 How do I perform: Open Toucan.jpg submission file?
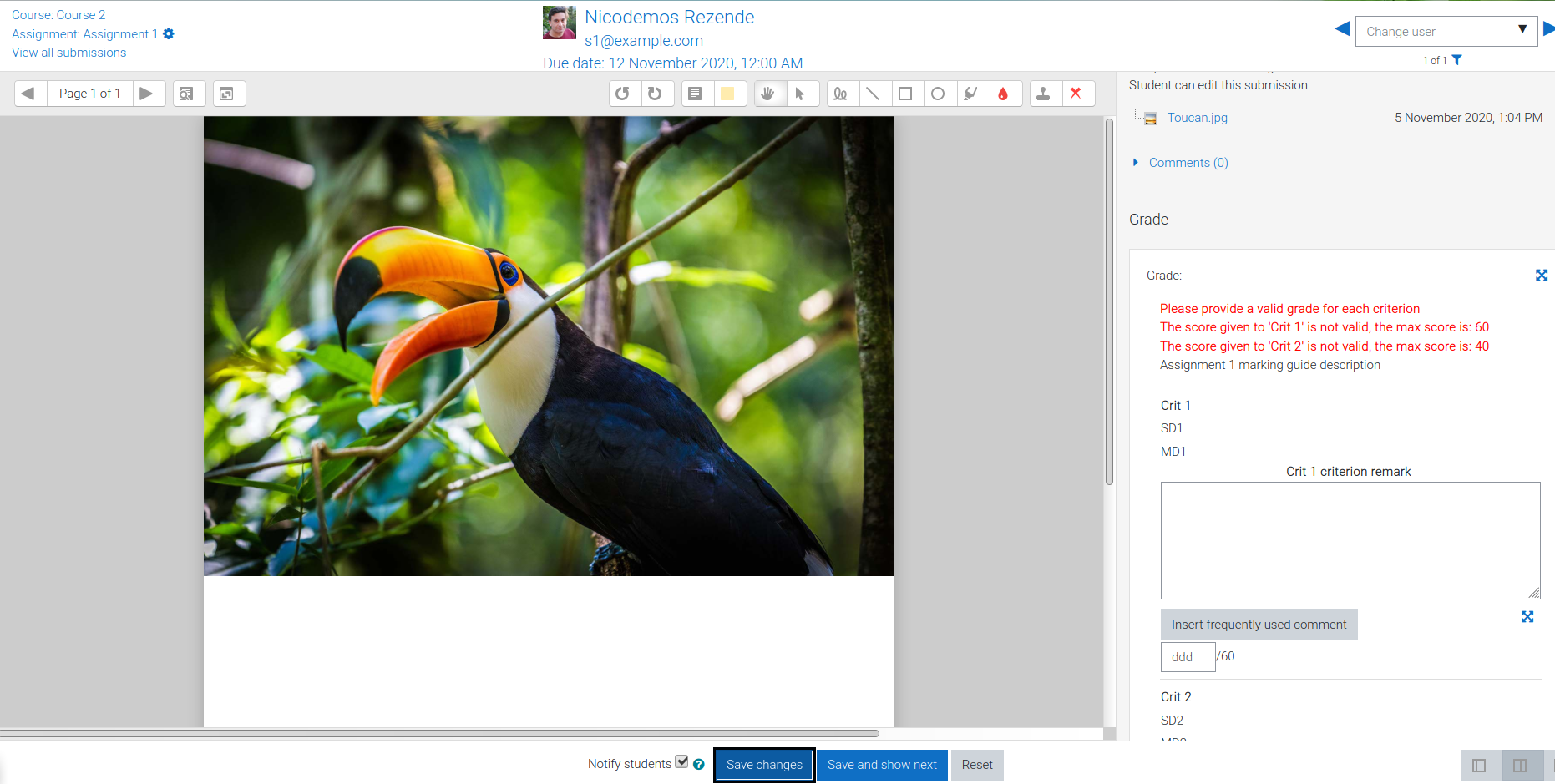coord(1198,118)
